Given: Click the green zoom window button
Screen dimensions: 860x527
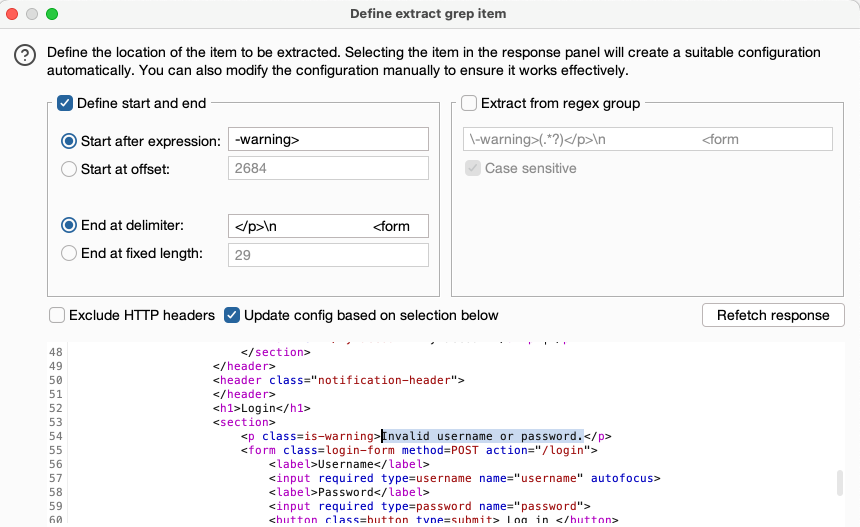Looking at the screenshot, I should click(52, 14).
